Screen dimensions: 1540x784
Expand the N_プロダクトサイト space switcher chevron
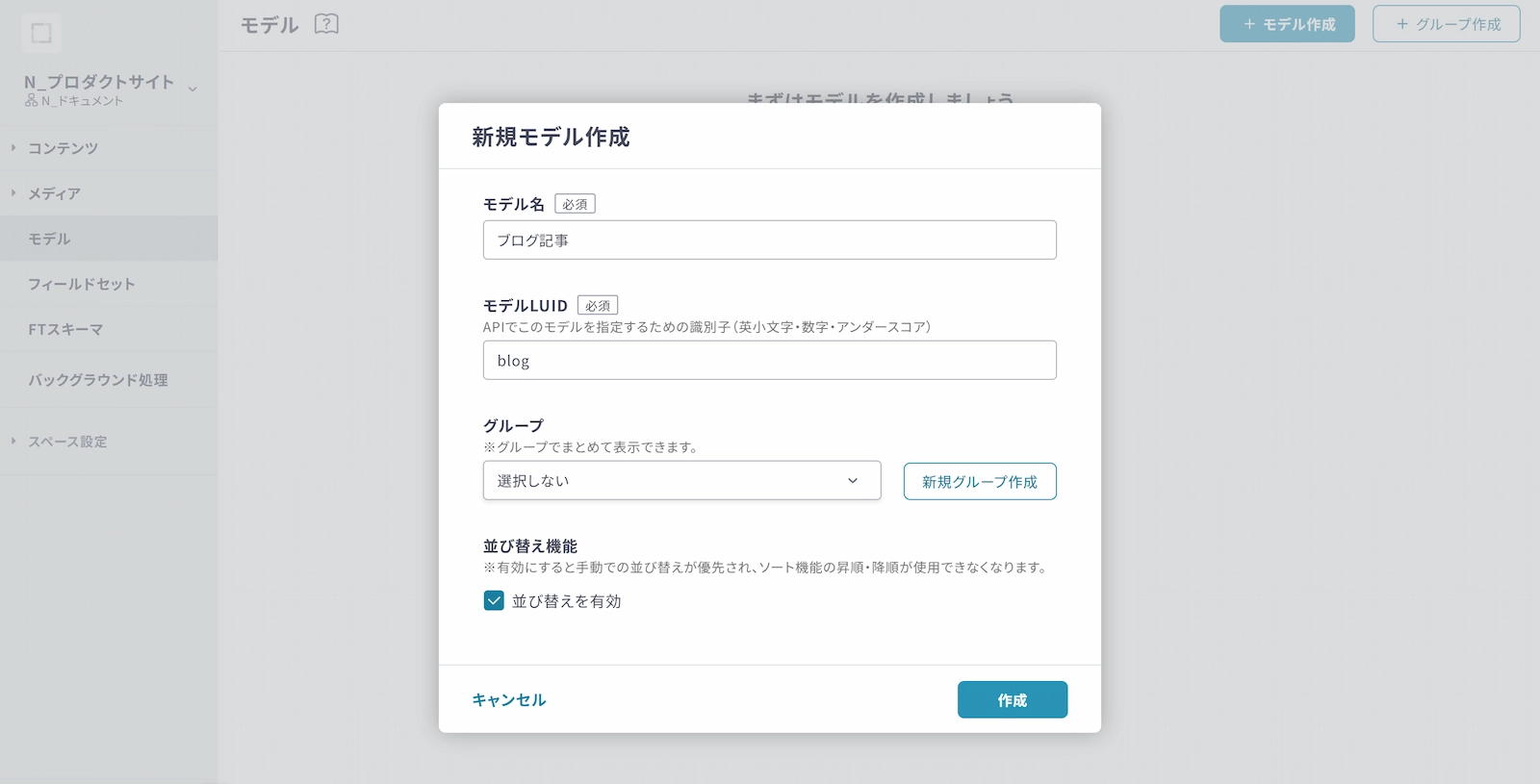coord(192,89)
